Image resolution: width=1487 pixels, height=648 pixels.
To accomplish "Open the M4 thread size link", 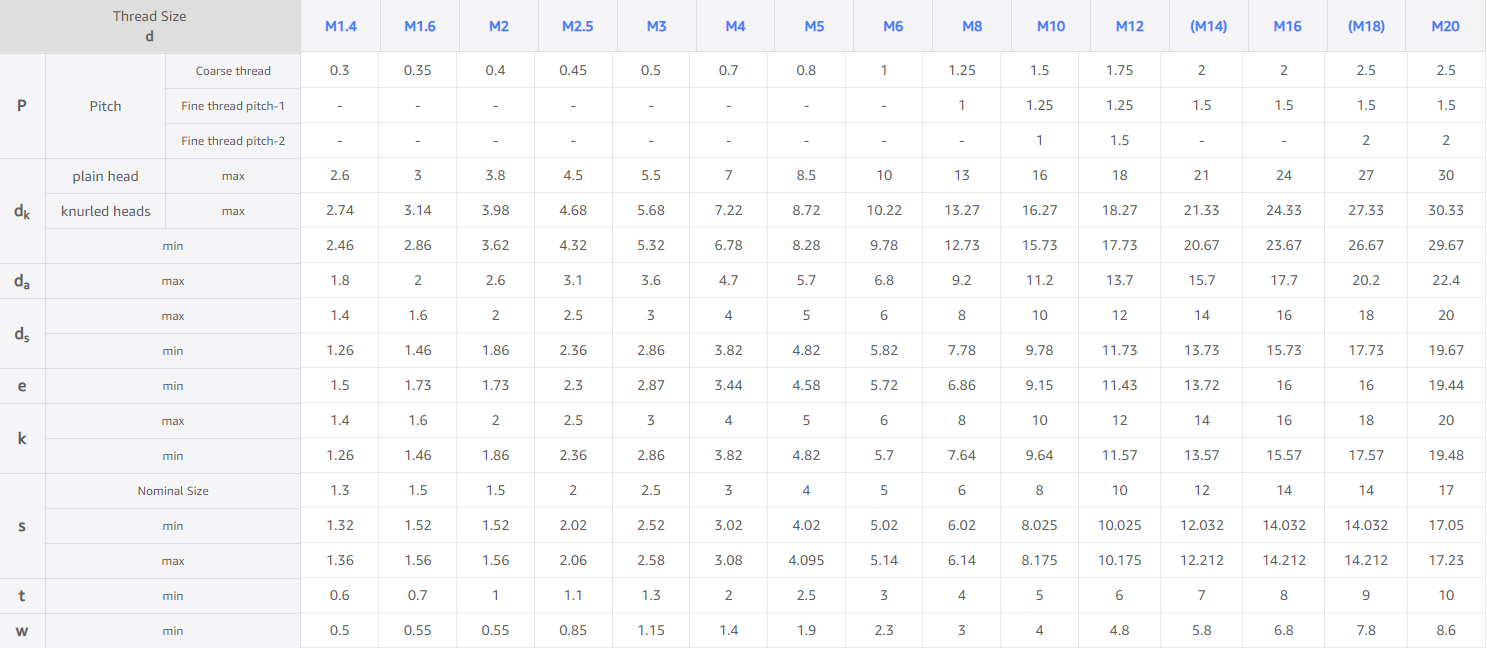I will [735, 26].
